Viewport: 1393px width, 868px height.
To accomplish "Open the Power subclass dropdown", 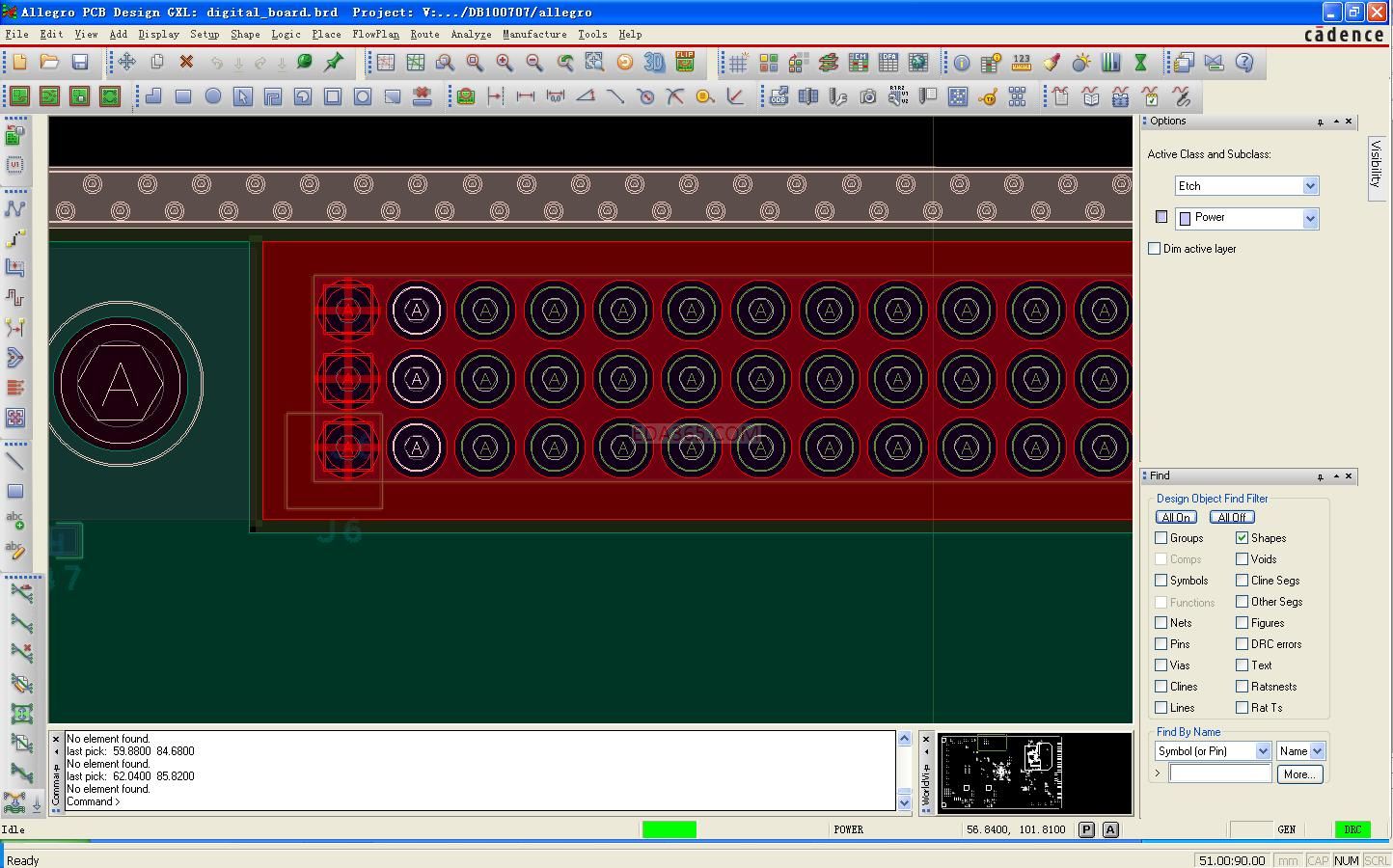I will (1310, 219).
